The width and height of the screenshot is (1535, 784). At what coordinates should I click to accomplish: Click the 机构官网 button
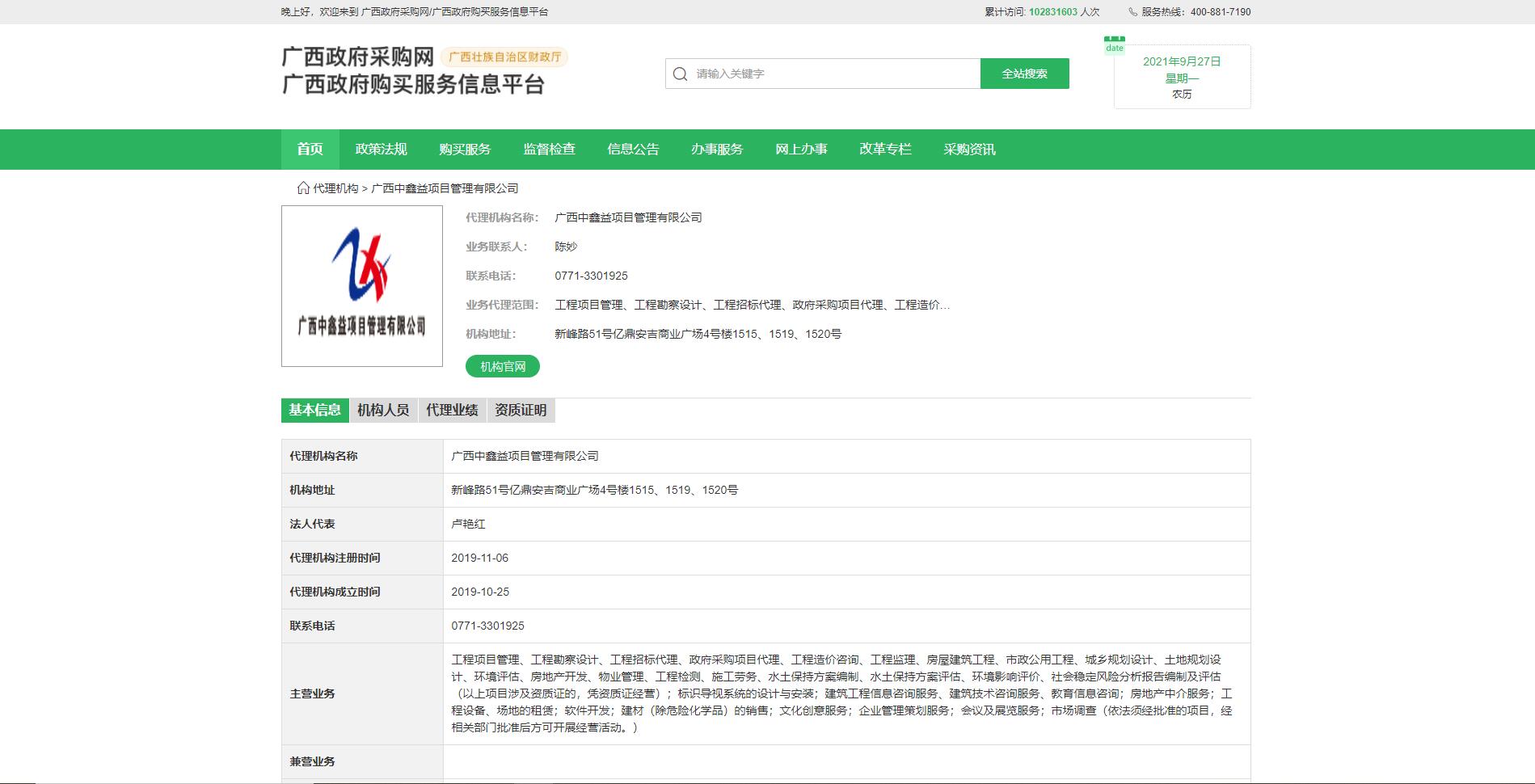(x=503, y=366)
